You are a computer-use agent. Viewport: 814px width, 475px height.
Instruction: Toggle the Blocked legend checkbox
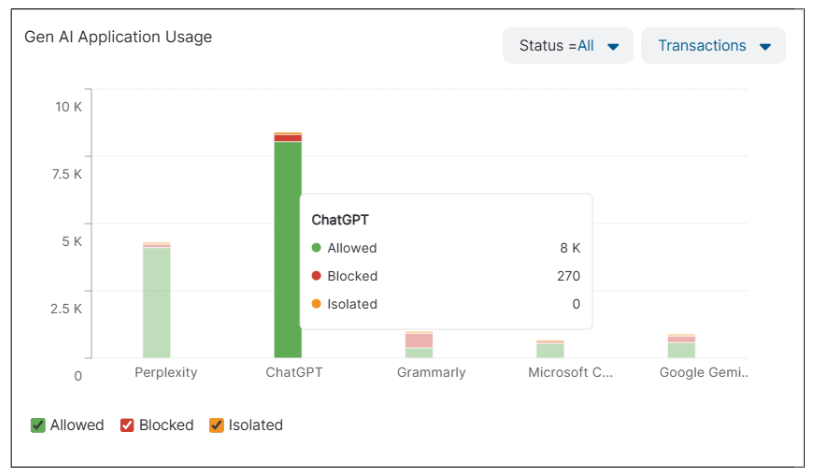pyautogui.click(x=128, y=425)
